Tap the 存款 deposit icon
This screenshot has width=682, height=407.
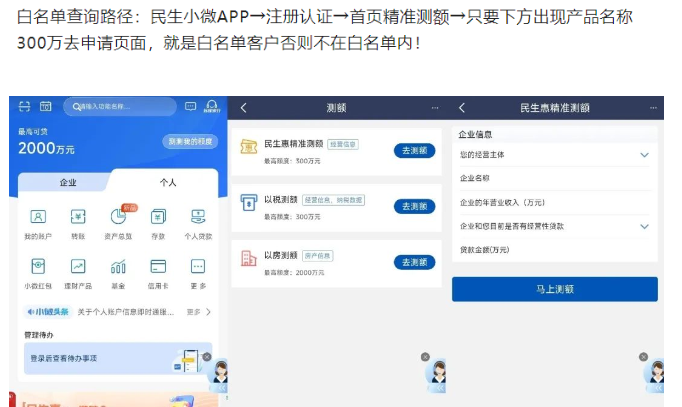click(x=158, y=217)
